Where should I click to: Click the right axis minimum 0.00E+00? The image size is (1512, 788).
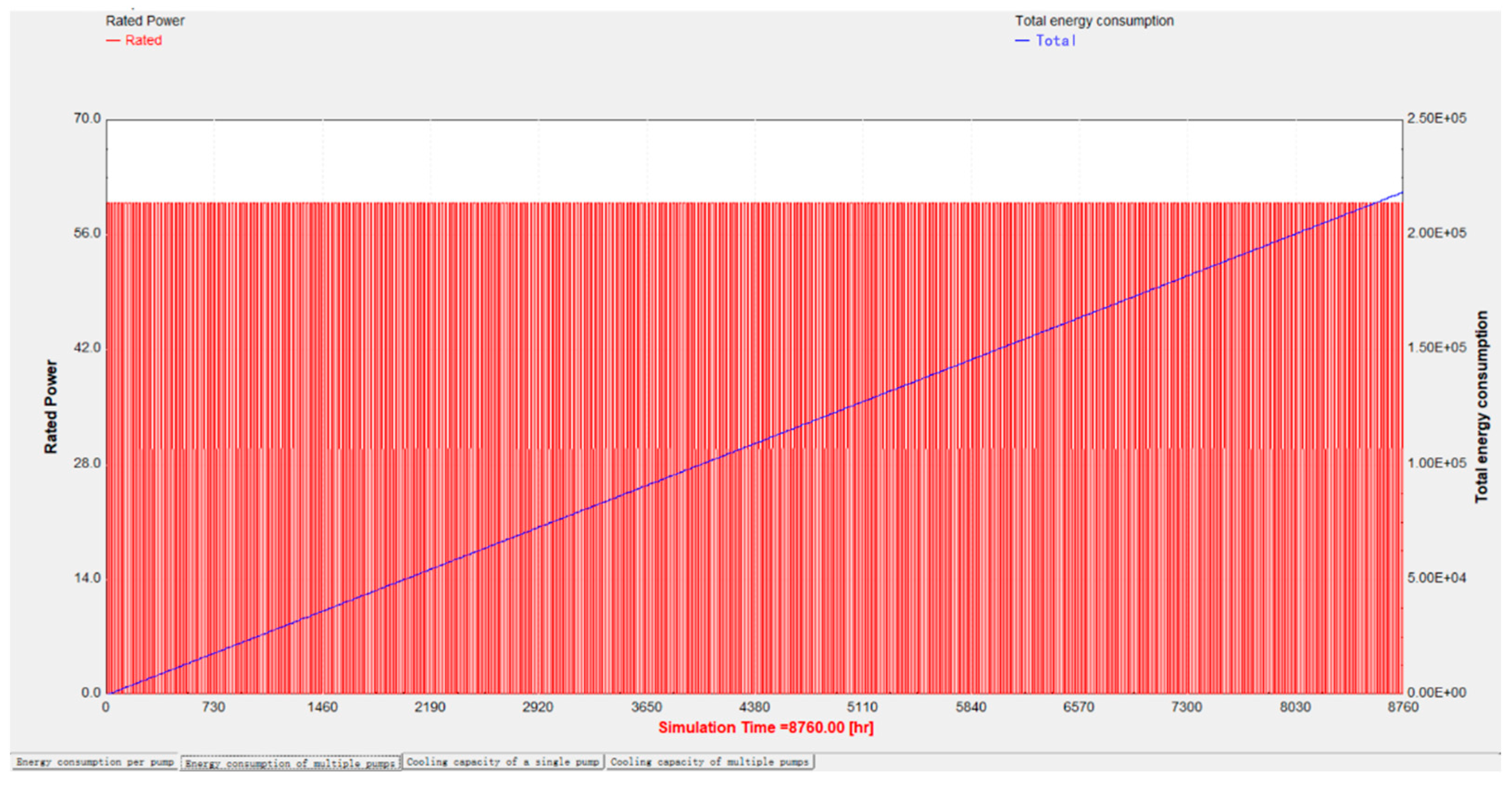pos(1436,692)
